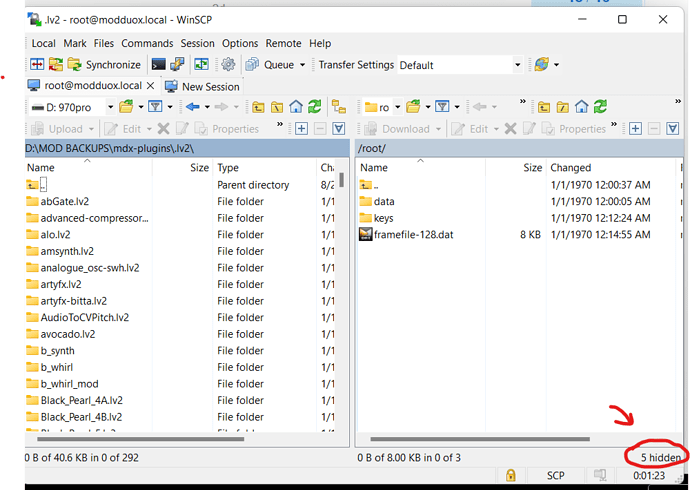Image resolution: width=690 pixels, height=490 pixels.
Task: Go to remote parent directory icon
Action: (x=544, y=106)
